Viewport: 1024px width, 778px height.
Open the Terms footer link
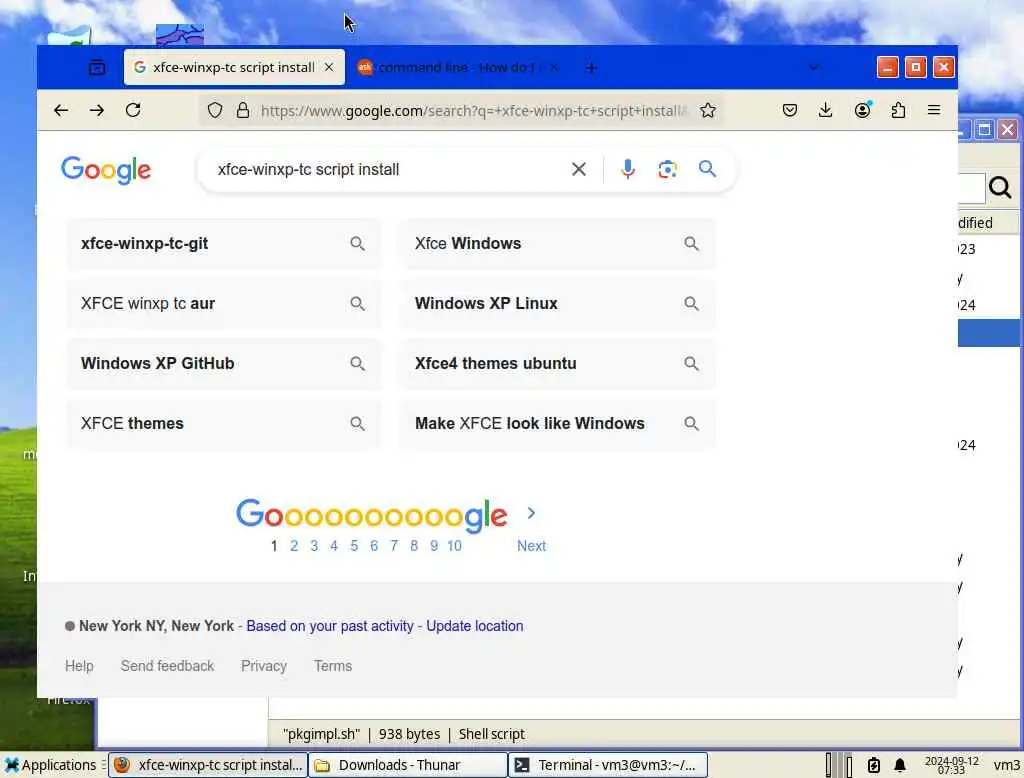point(333,666)
